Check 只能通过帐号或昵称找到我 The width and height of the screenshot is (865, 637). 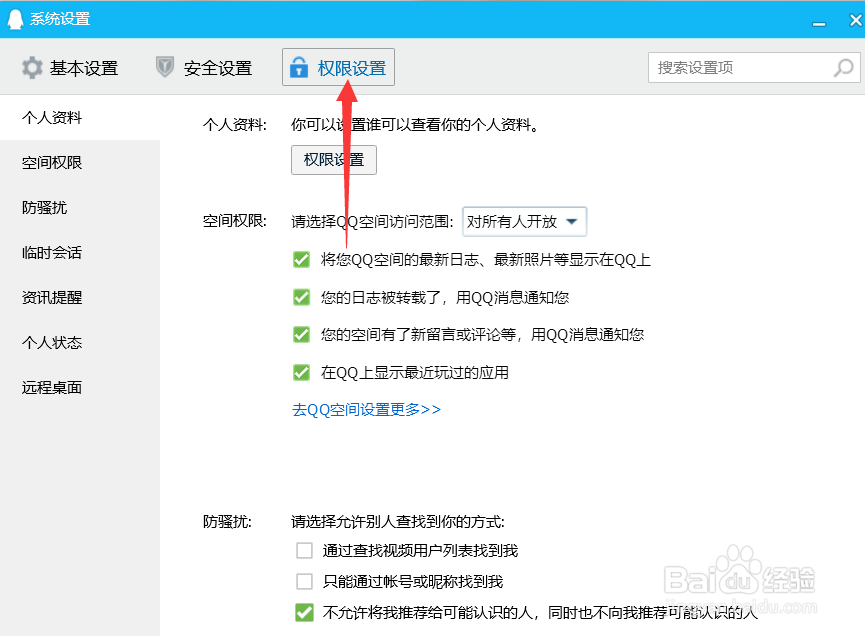click(304, 581)
